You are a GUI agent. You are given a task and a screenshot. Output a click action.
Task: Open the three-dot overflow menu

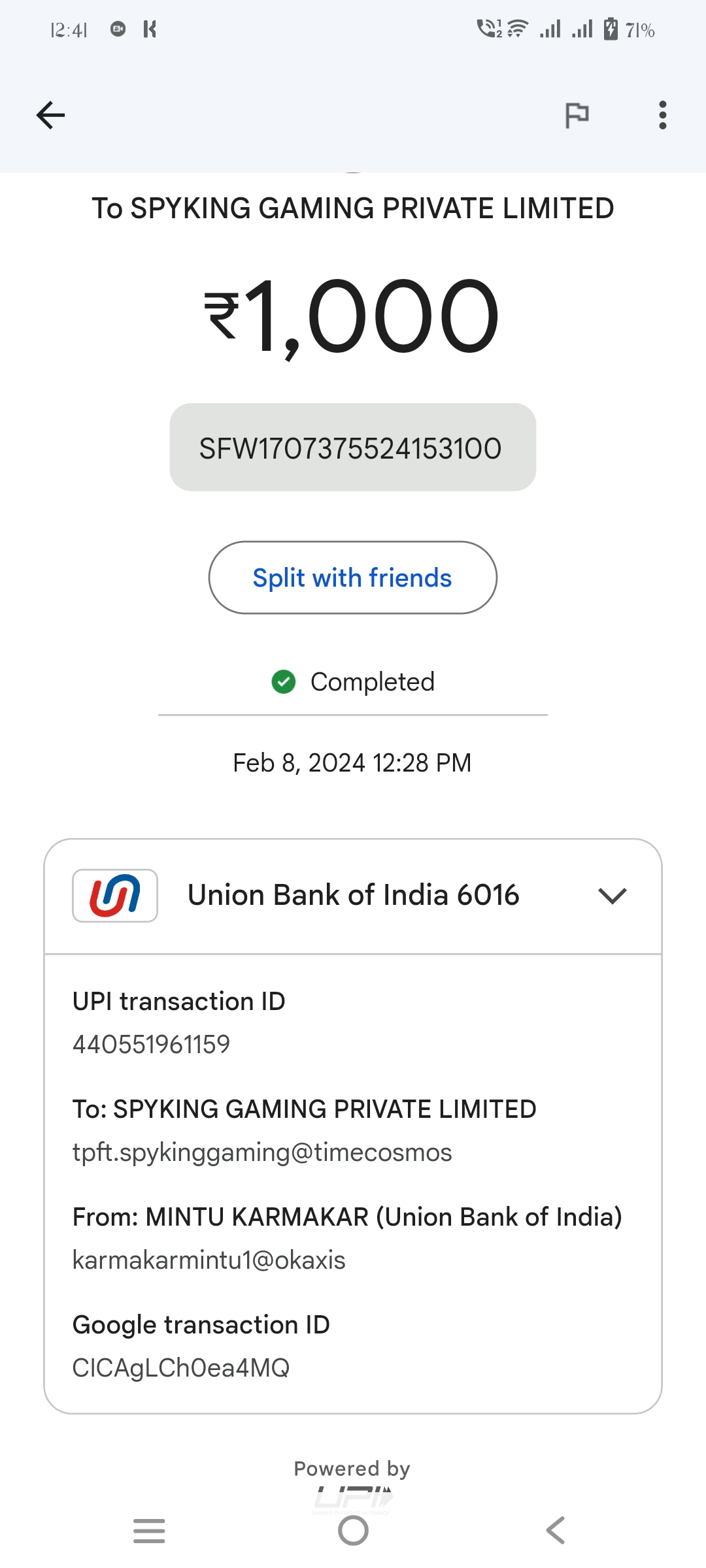click(x=662, y=116)
